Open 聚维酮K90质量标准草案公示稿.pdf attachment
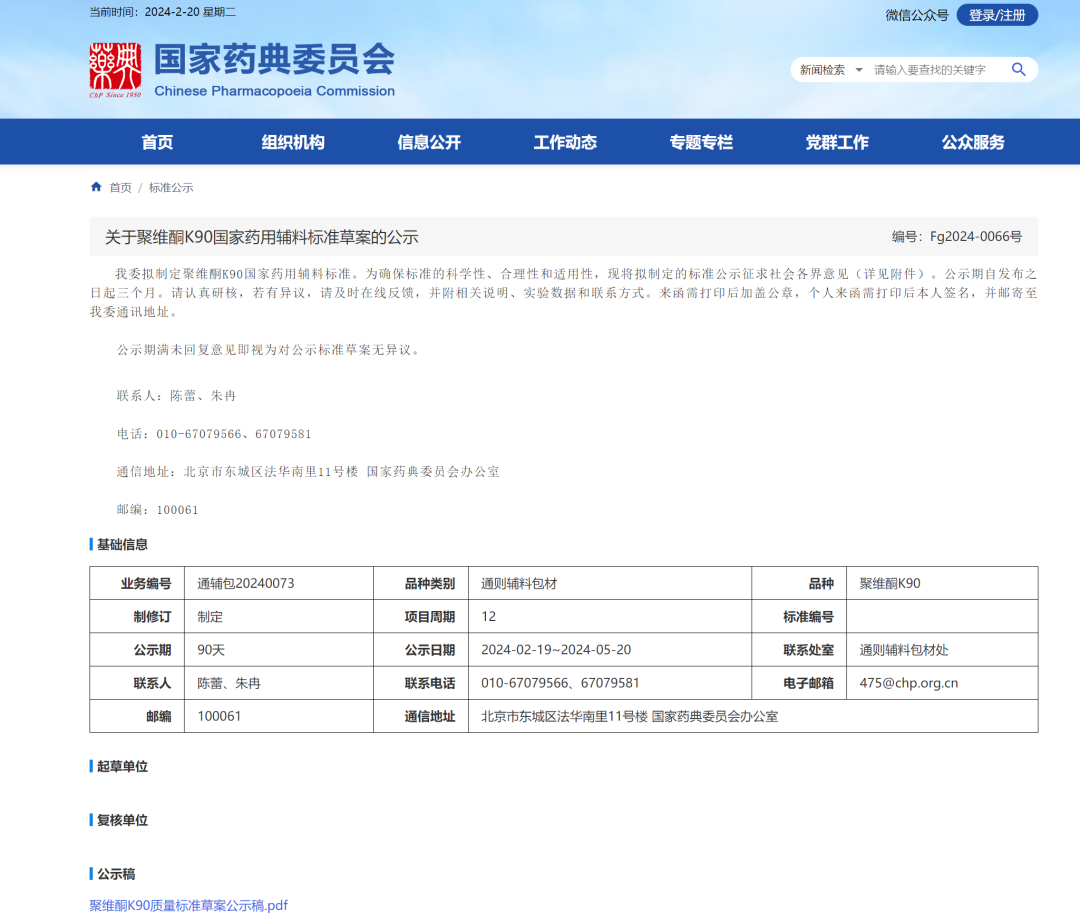This screenshot has width=1080, height=921. pos(189,905)
